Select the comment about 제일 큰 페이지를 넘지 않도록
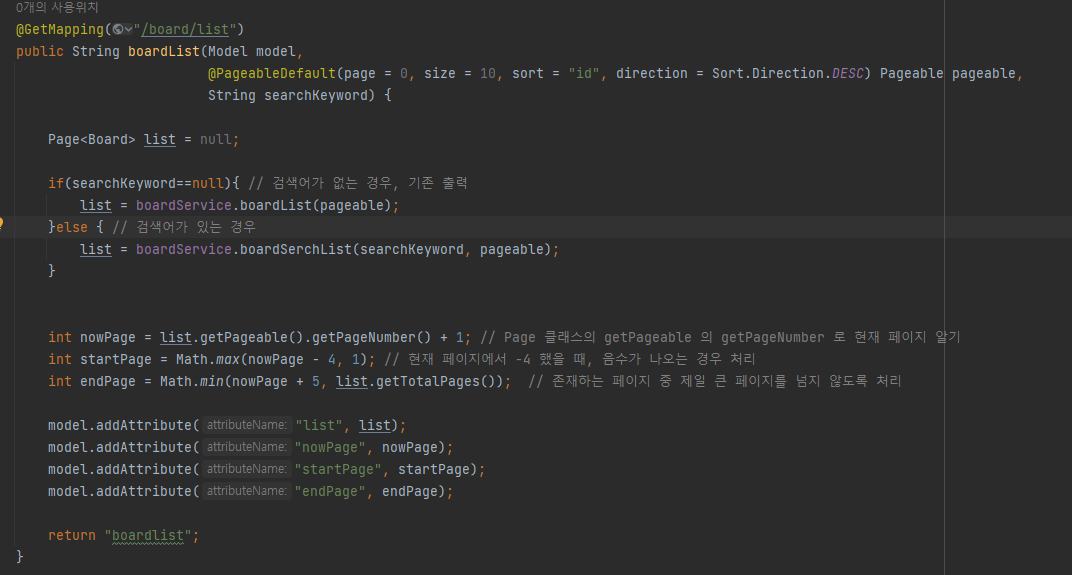The image size is (1072, 575). [x=714, y=381]
